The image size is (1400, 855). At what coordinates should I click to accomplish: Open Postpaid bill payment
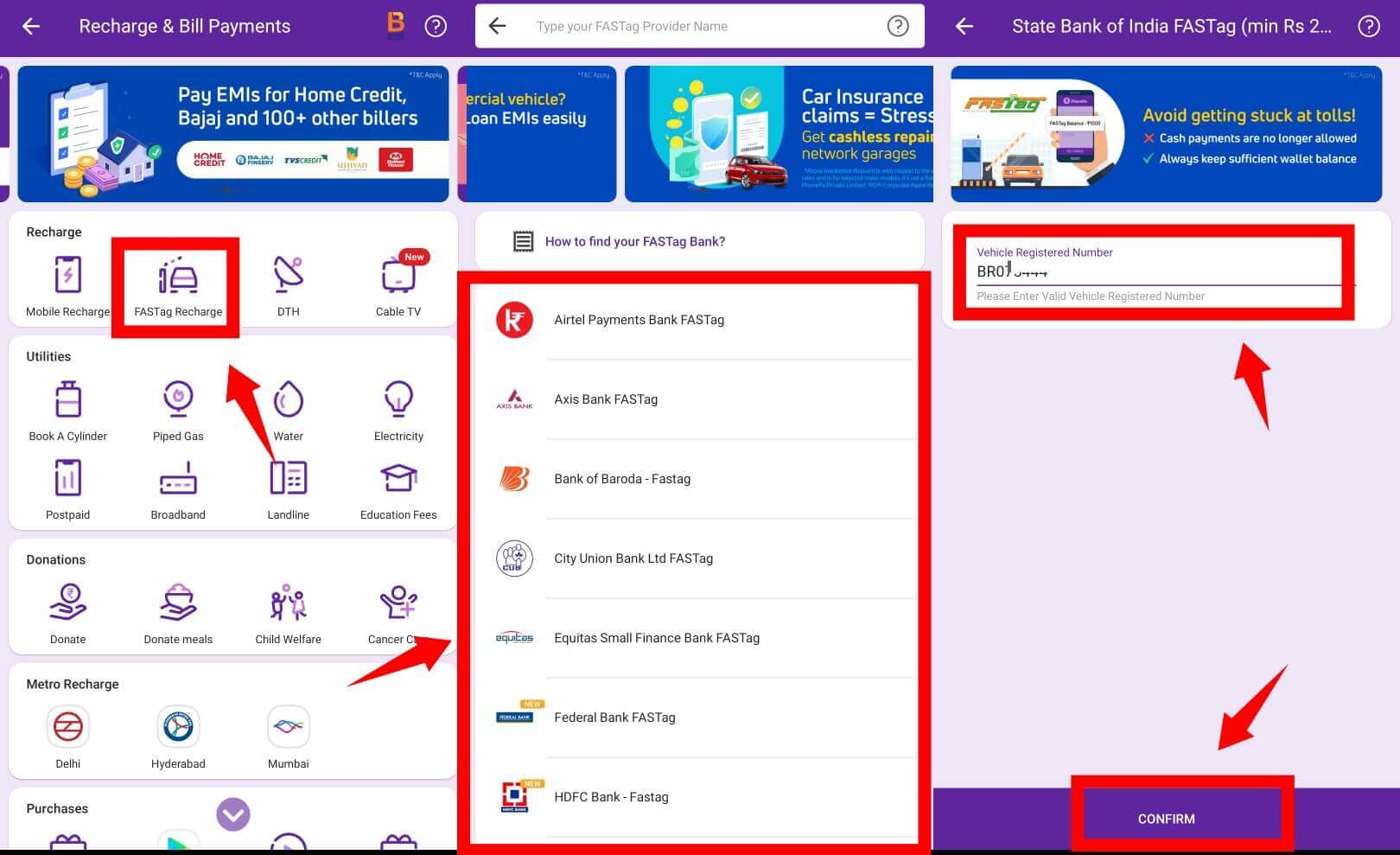pyautogui.click(x=67, y=490)
